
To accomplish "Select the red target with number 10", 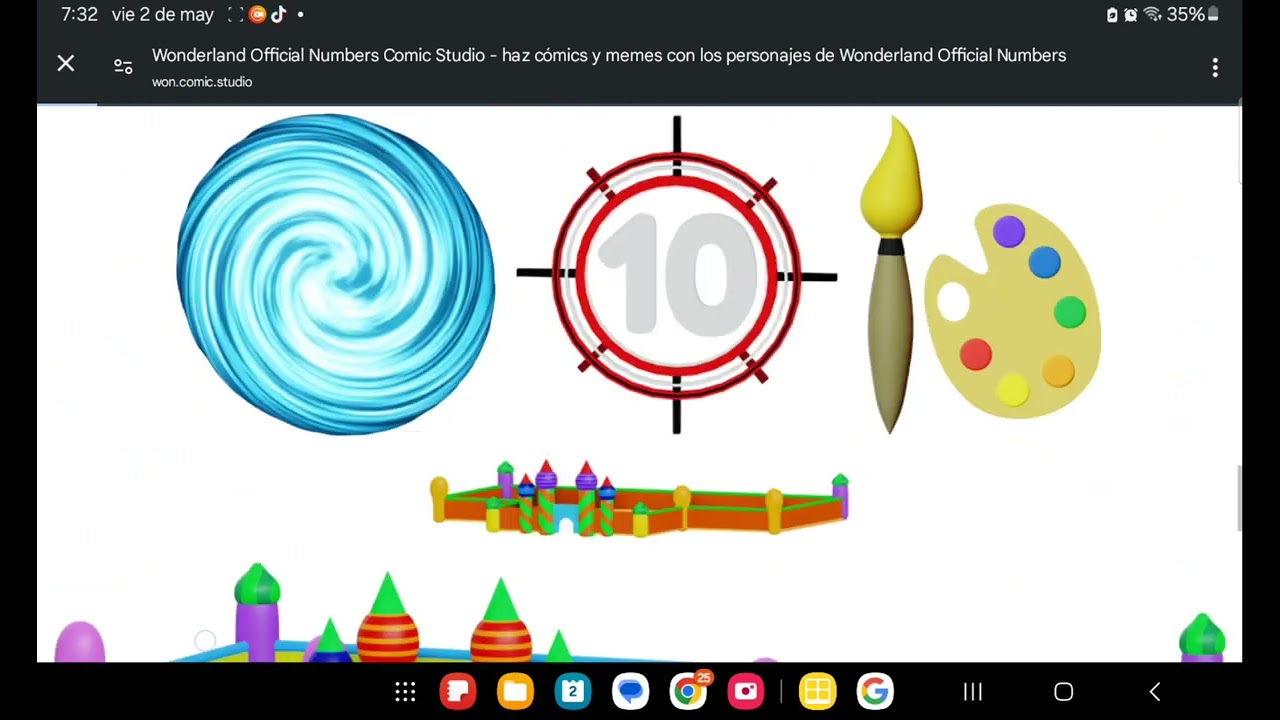I will pyautogui.click(x=677, y=275).
